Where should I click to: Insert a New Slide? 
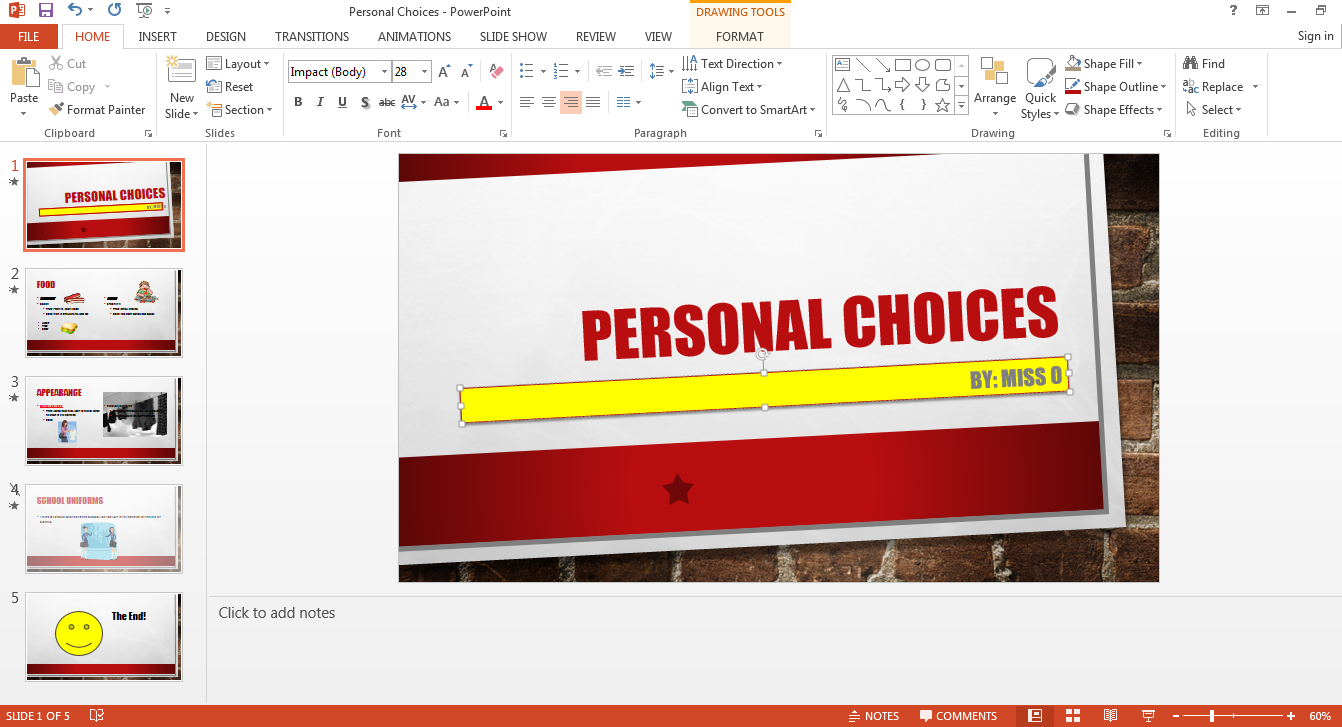(181, 88)
